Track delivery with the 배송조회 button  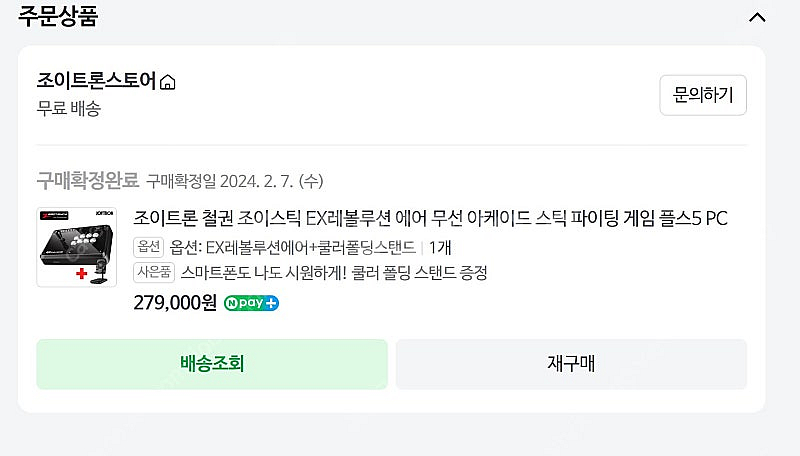pyautogui.click(x=212, y=363)
